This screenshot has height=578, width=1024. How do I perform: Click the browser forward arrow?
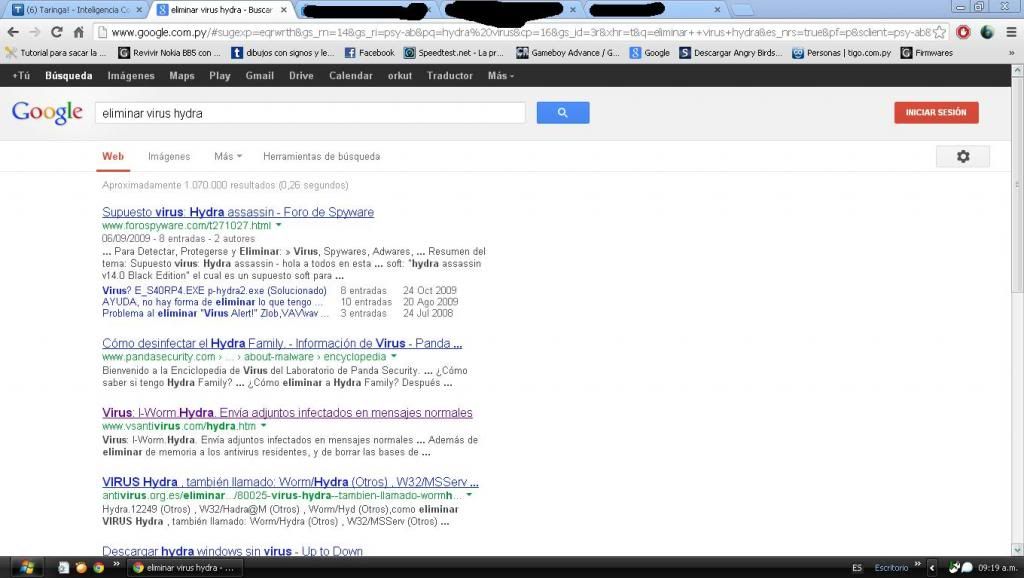coord(35,32)
